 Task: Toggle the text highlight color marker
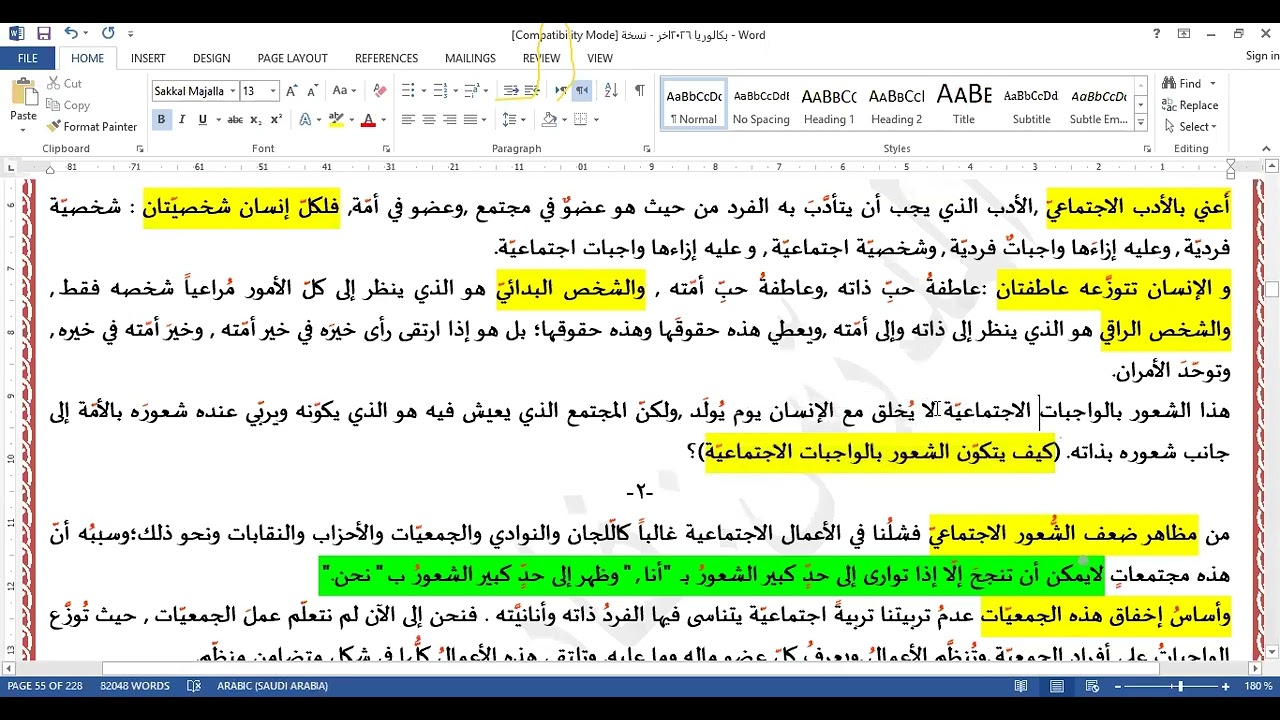(334, 120)
